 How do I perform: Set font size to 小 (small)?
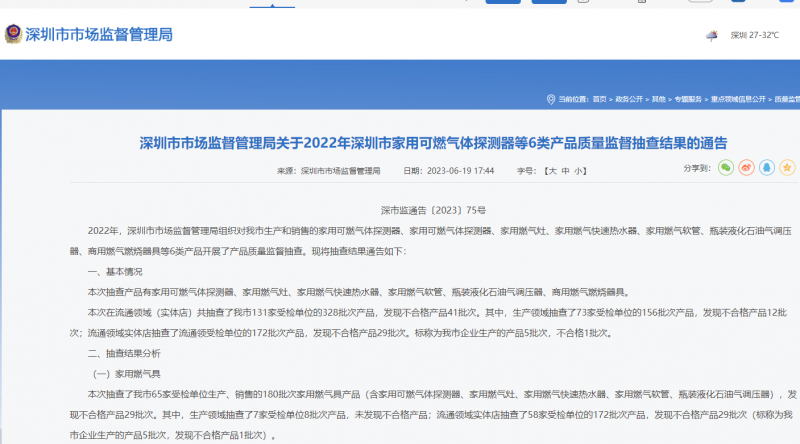[x=578, y=171]
